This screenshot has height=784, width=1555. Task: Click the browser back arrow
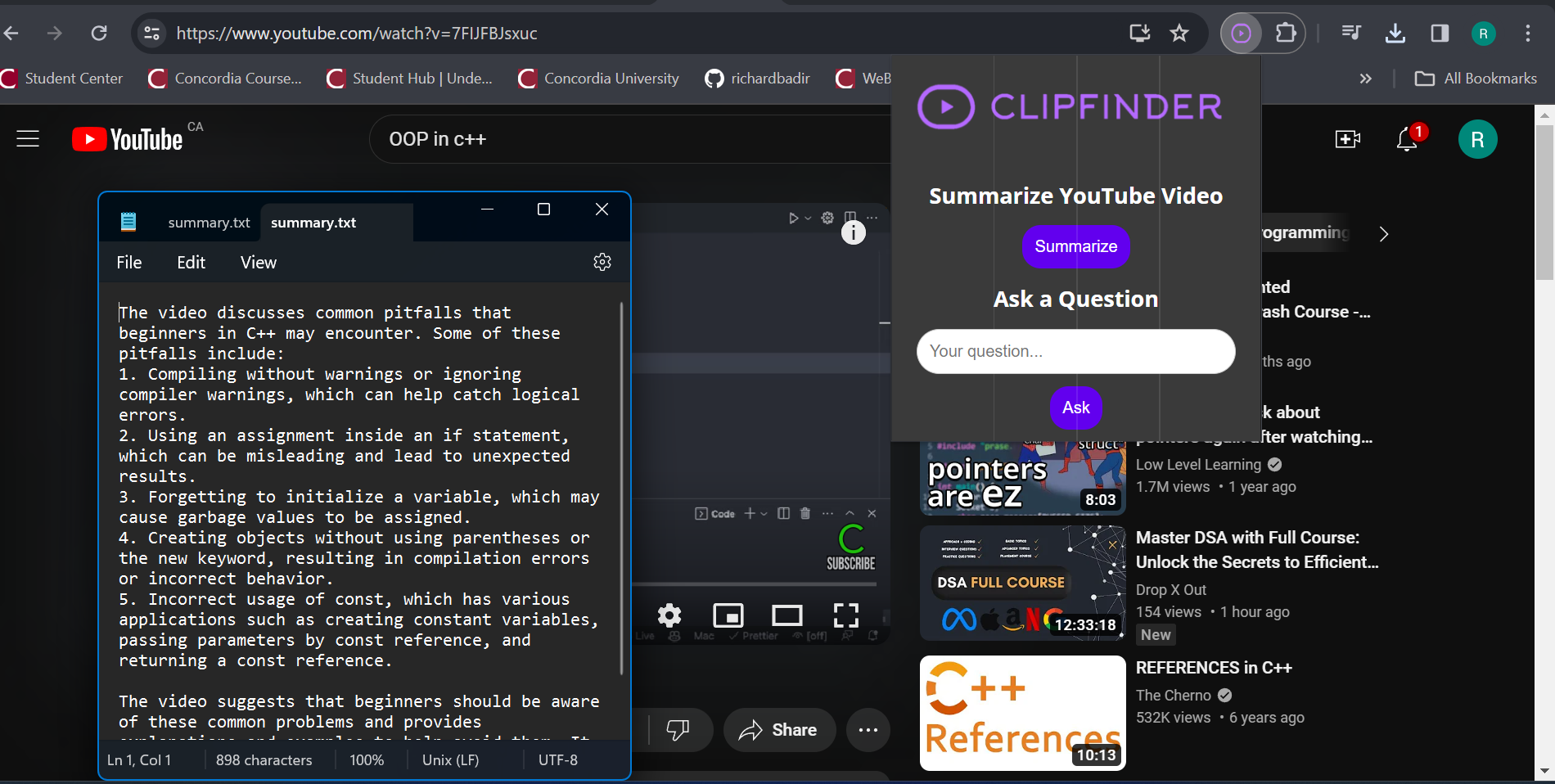point(11,34)
